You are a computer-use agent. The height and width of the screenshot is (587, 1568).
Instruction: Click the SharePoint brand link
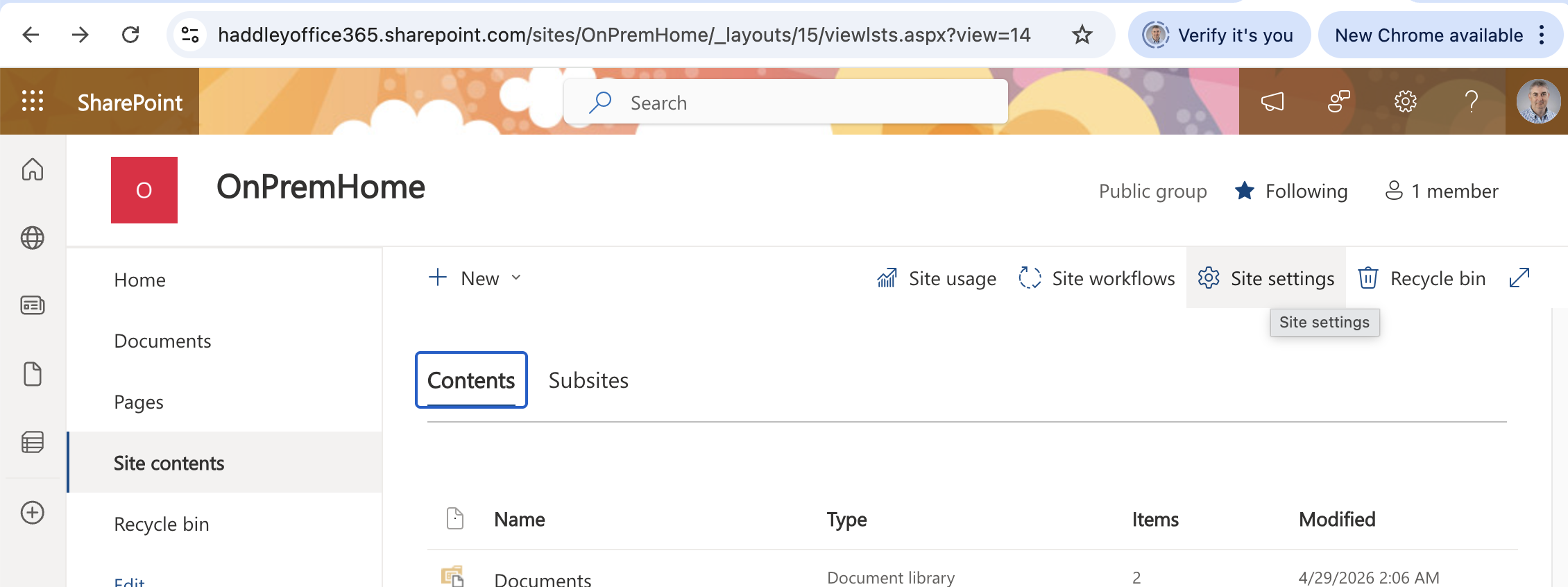pyautogui.click(x=130, y=102)
